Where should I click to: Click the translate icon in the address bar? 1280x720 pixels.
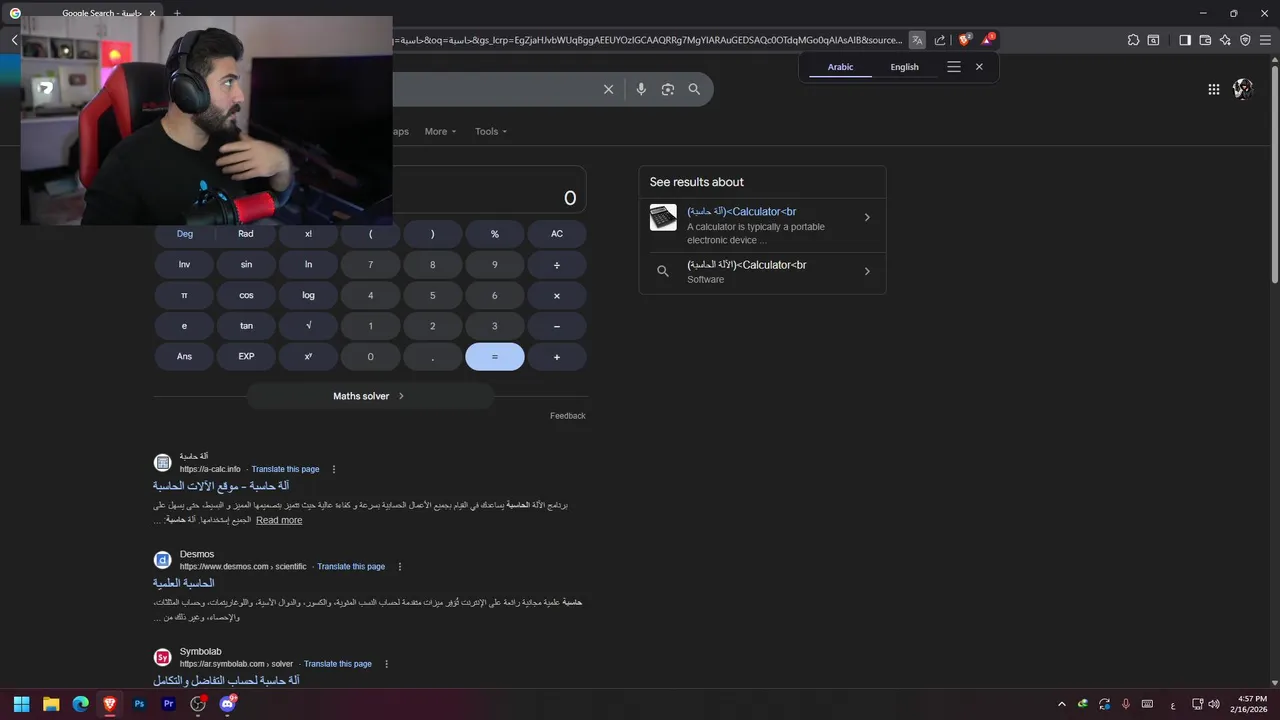917,40
